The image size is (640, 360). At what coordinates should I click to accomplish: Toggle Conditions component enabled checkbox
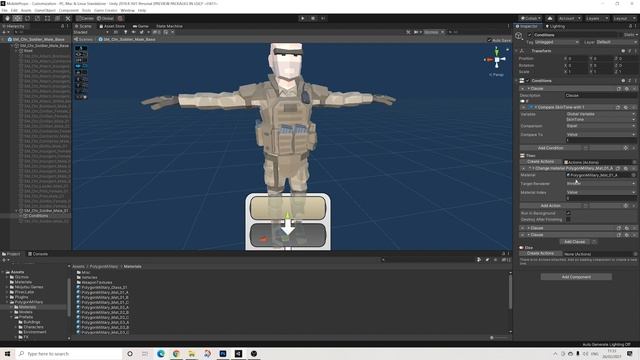pos(528,81)
